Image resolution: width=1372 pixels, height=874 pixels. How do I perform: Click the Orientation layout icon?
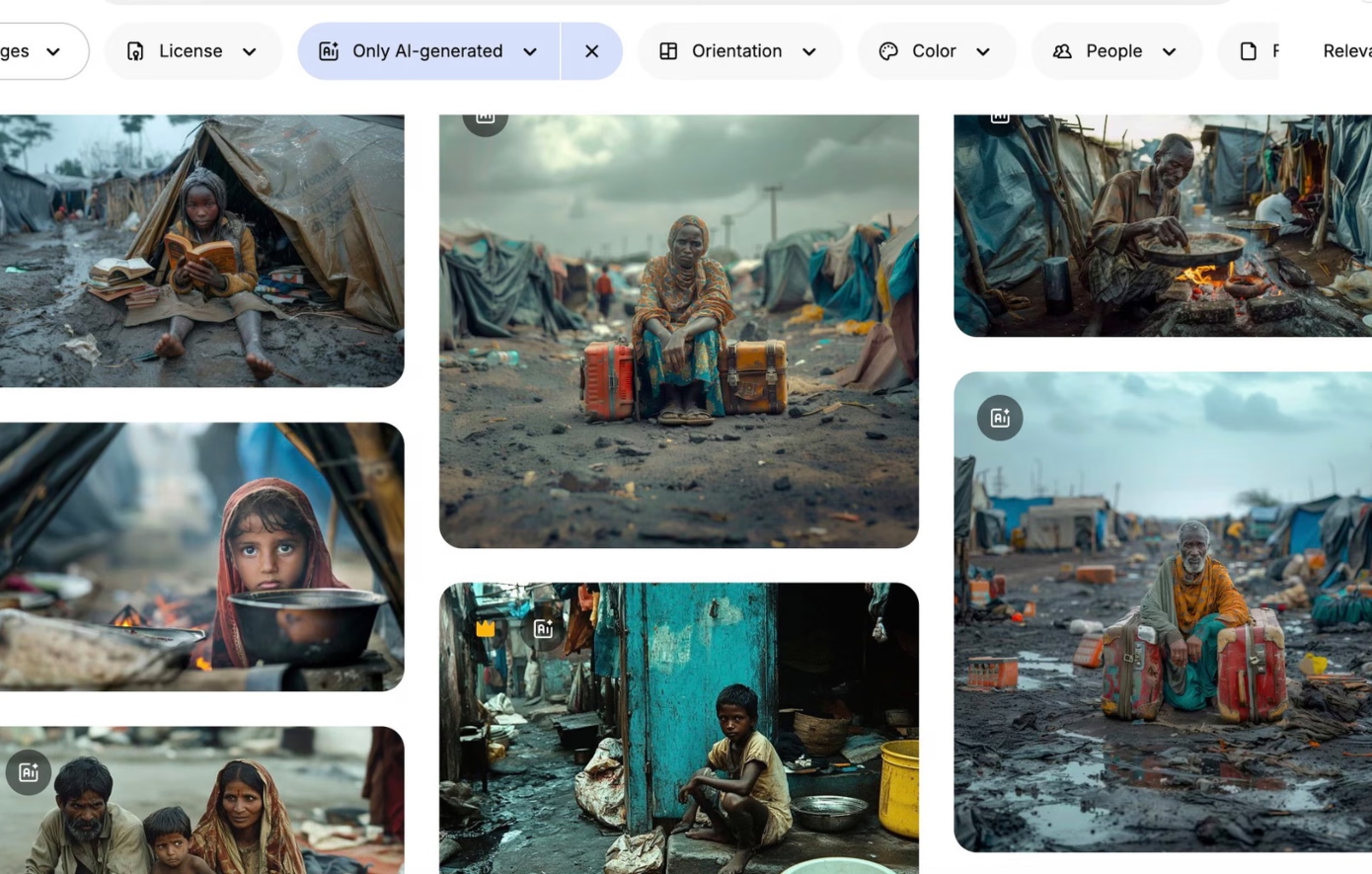tap(668, 51)
